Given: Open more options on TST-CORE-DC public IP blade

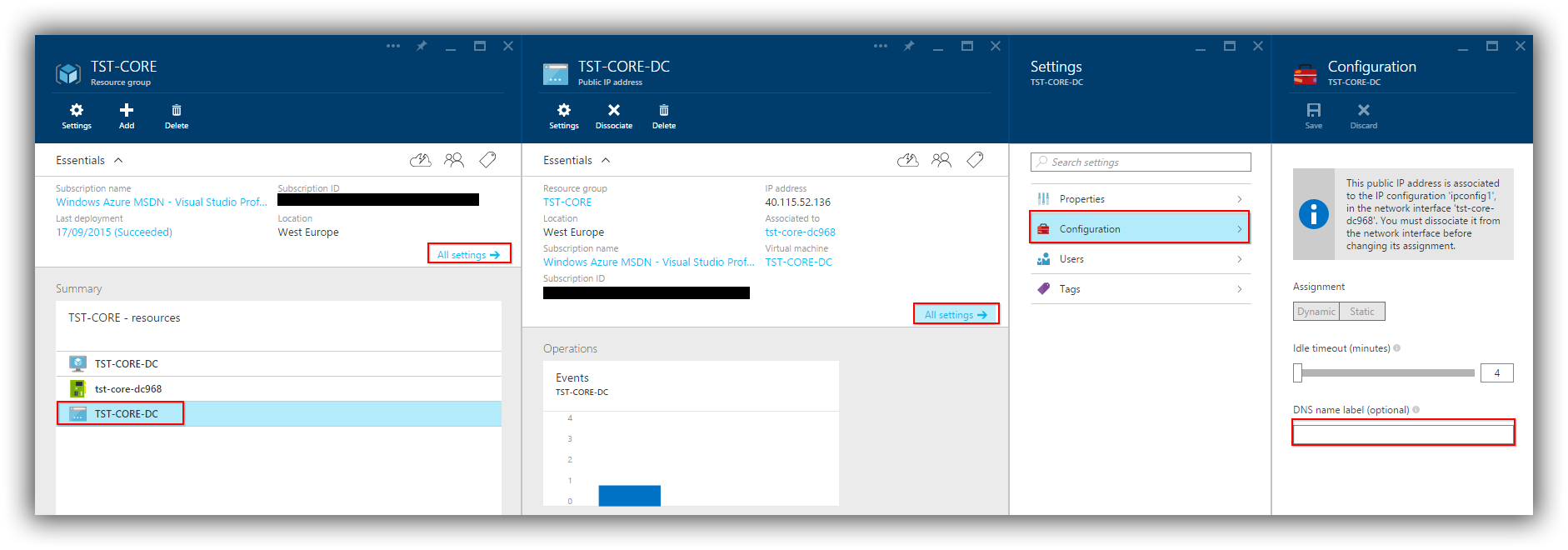Looking at the screenshot, I should [881, 46].
